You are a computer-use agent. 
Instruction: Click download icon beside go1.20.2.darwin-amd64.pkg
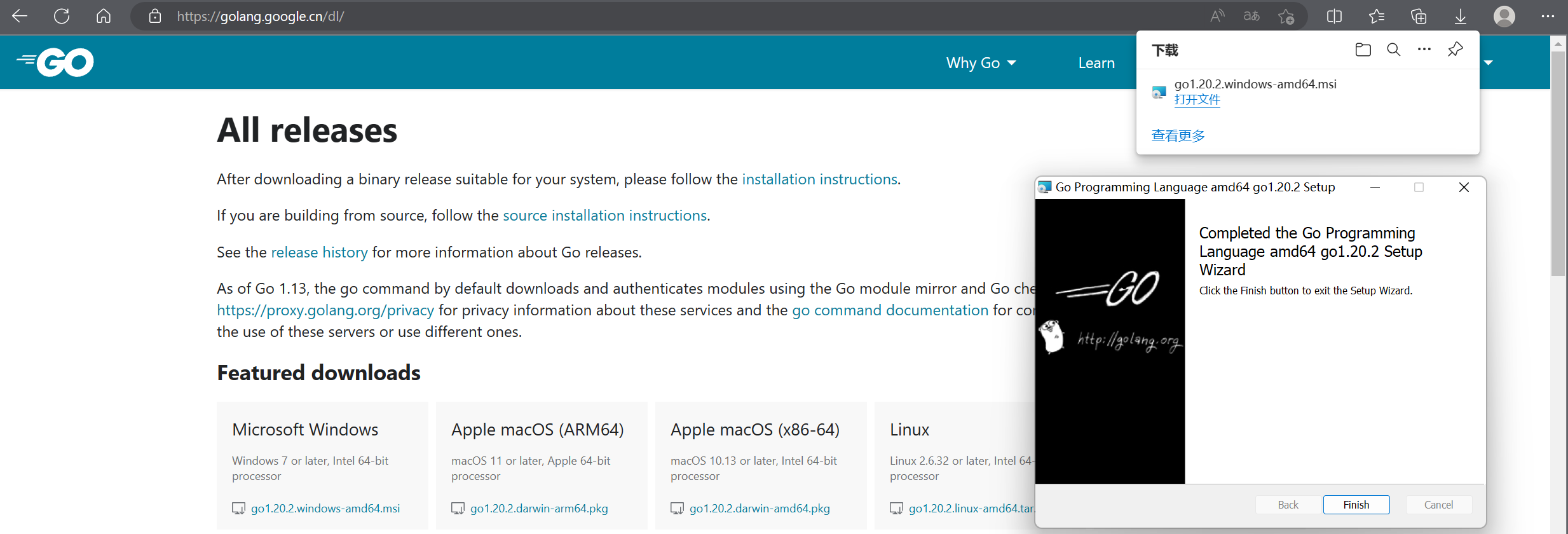677,509
